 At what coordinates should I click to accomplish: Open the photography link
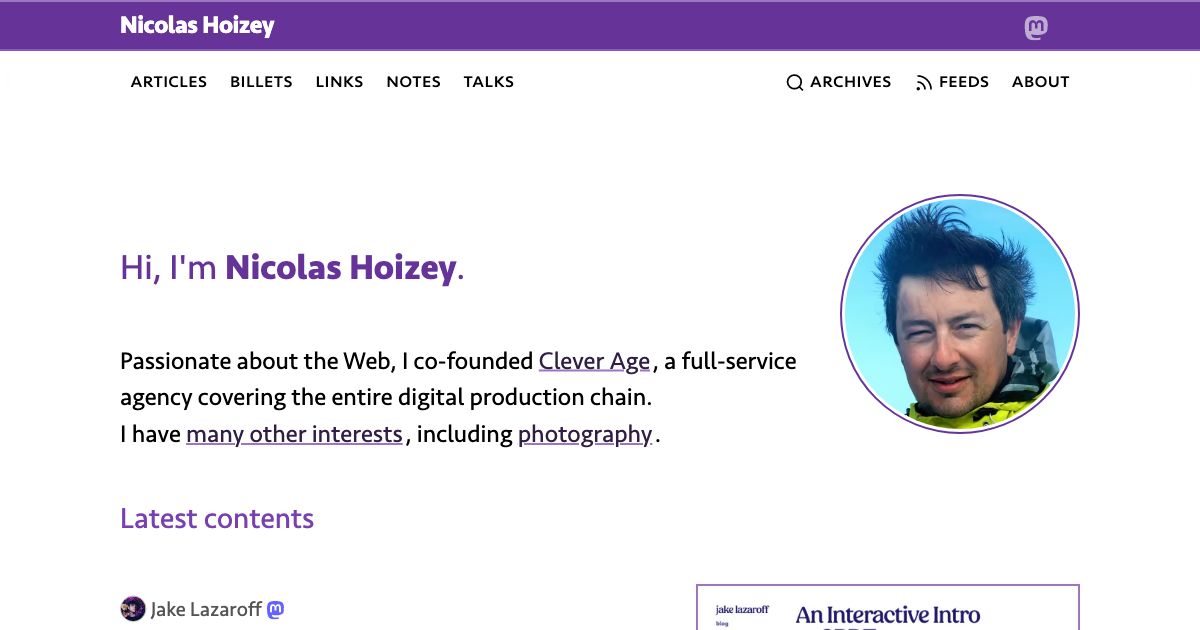pos(585,434)
